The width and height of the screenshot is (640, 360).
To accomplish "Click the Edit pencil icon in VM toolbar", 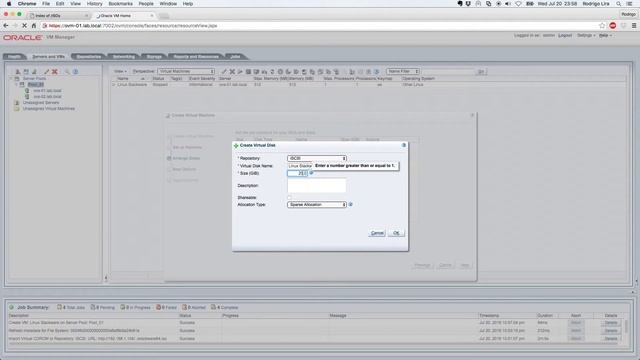I will [x=224, y=71].
